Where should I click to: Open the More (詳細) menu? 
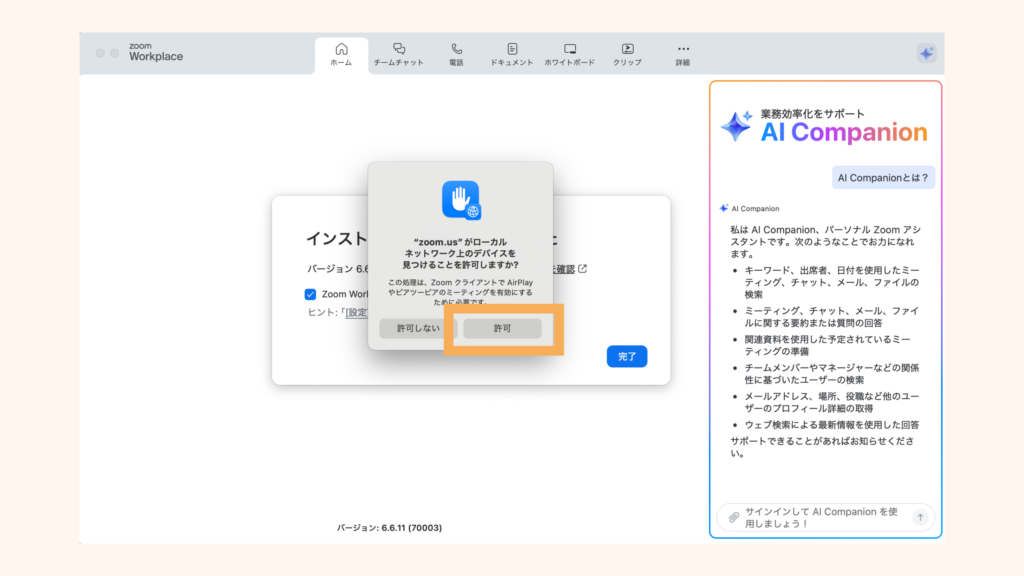(x=683, y=54)
